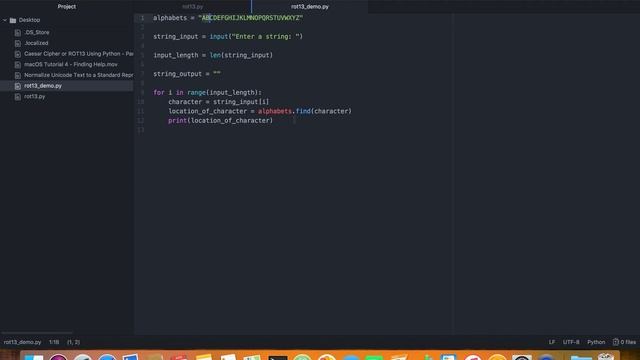Screen dimensions: 640x360
Task: Open .DS_Store in the tree view
Action: tap(37, 33)
